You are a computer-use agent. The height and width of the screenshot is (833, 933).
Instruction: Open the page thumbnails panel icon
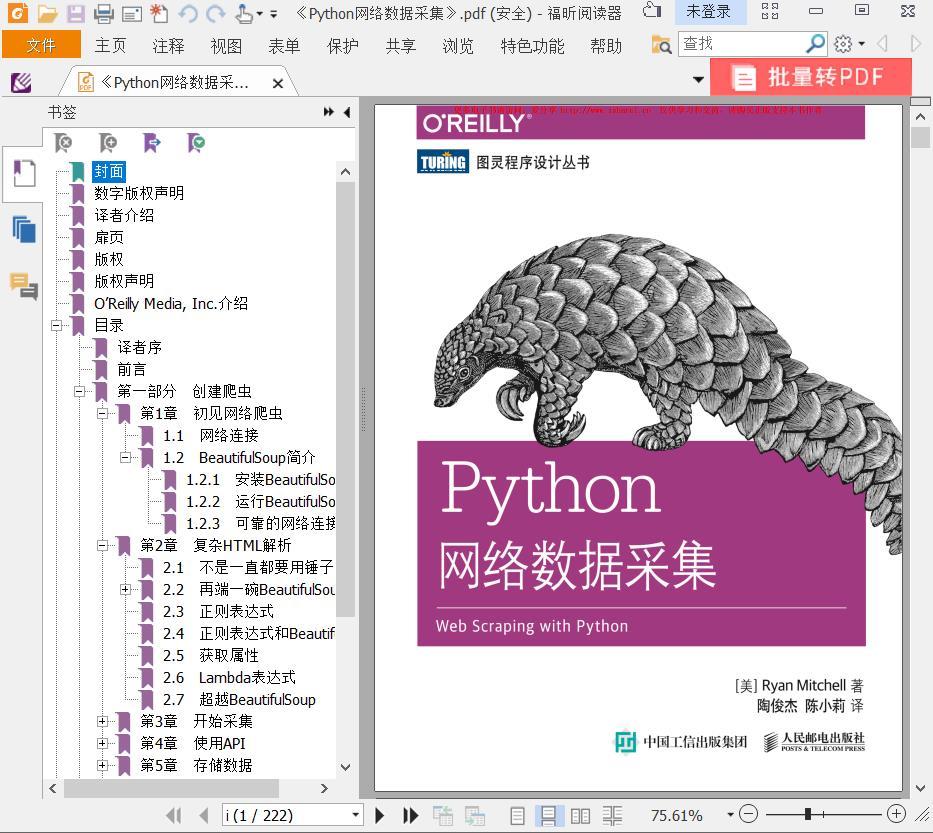[x=24, y=229]
